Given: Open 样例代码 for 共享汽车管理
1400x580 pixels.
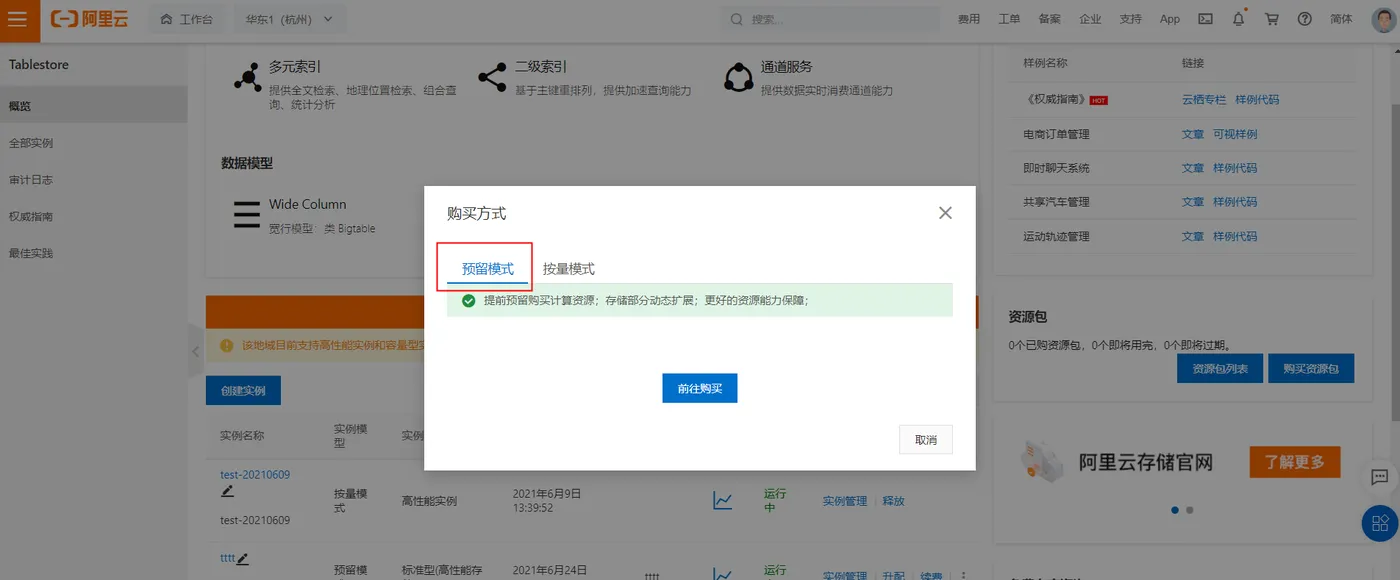Looking at the screenshot, I should tap(1235, 202).
